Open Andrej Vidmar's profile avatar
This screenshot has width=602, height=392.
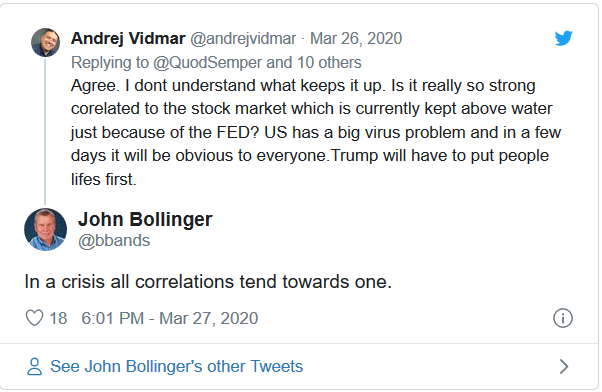[45, 42]
